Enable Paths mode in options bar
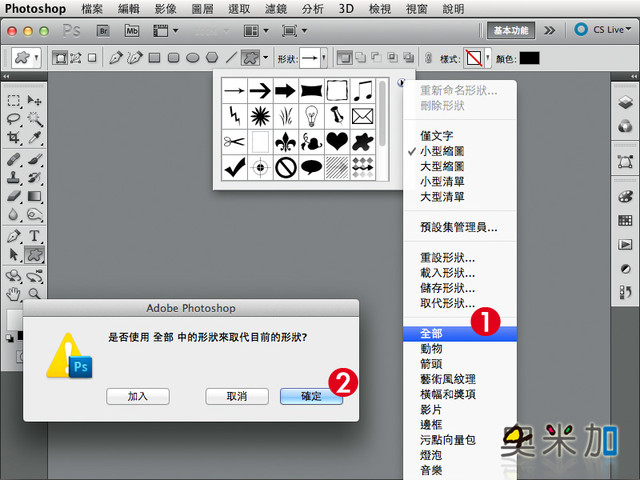Image resolution: width=640 pixels, height=480 pixels. coord(76,58)
